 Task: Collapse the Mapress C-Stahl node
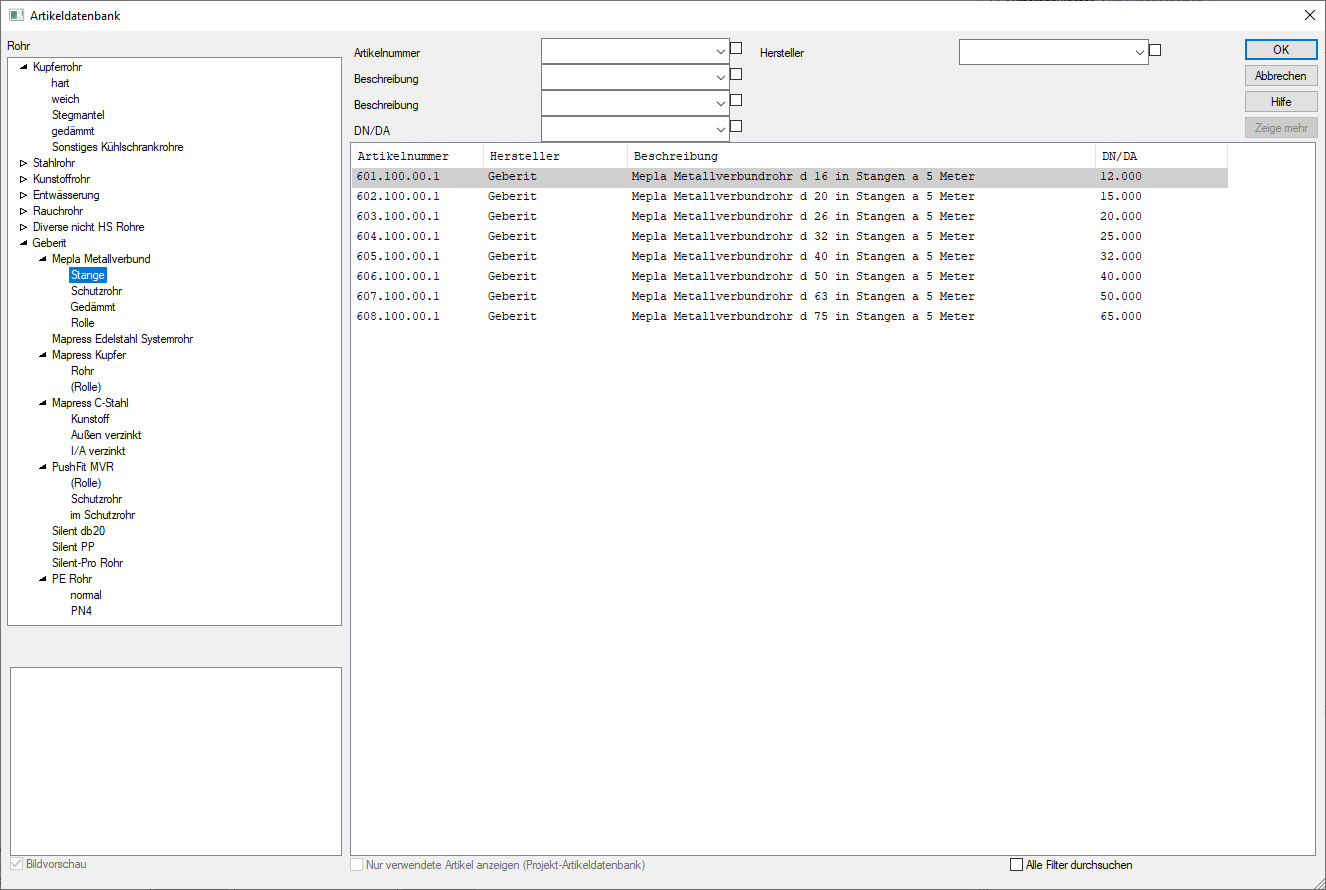coord(43,403)
